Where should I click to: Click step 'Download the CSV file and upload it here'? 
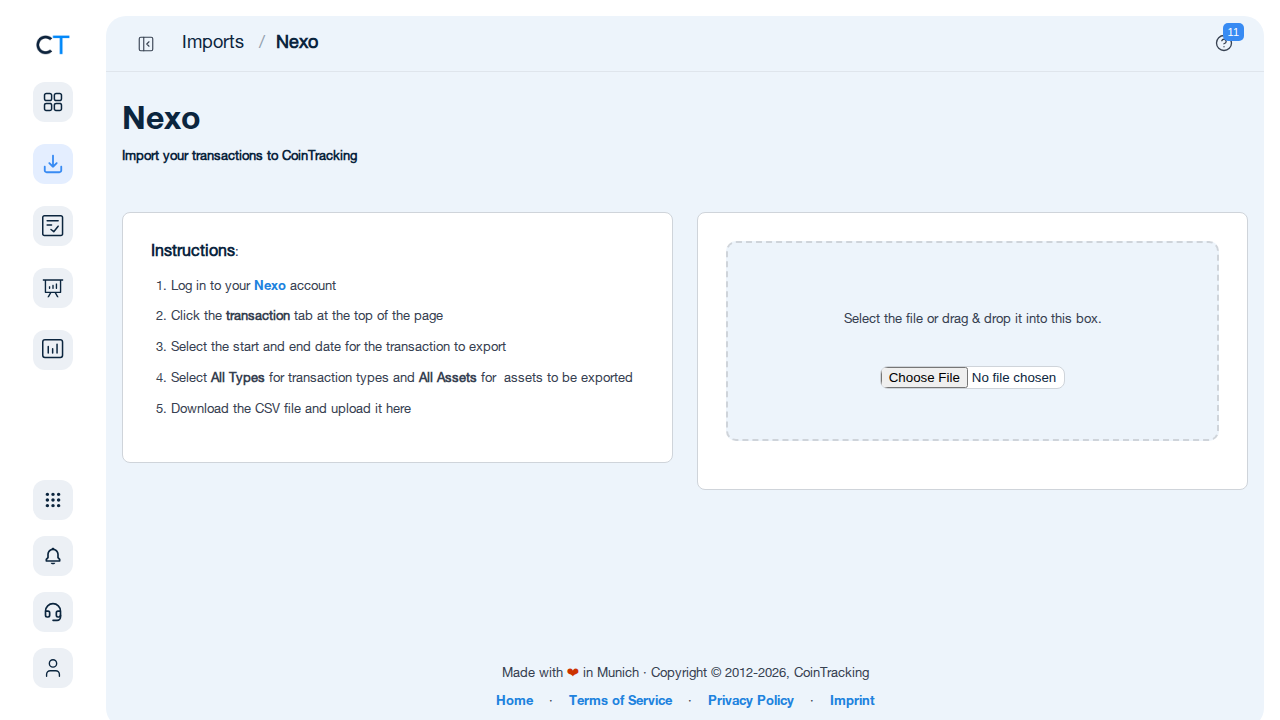tap(291, 408)
